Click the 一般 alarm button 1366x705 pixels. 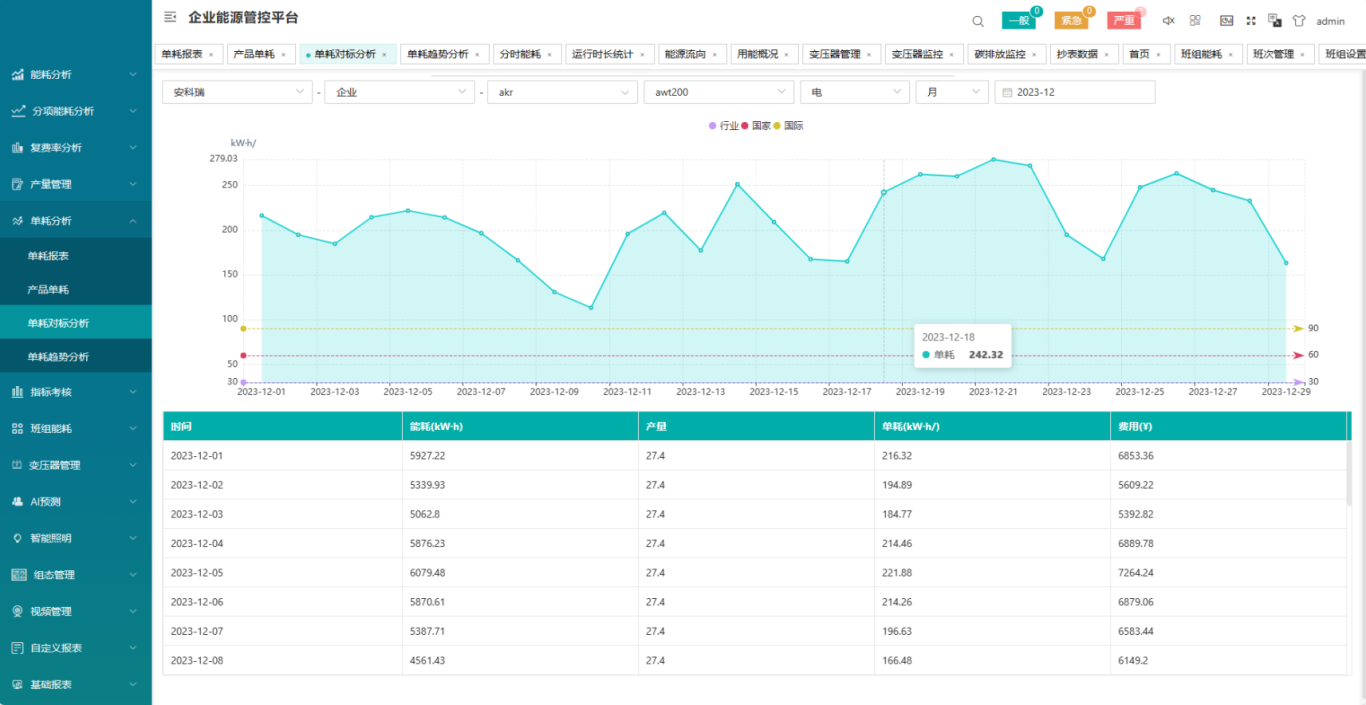(x=1019, y=21)
